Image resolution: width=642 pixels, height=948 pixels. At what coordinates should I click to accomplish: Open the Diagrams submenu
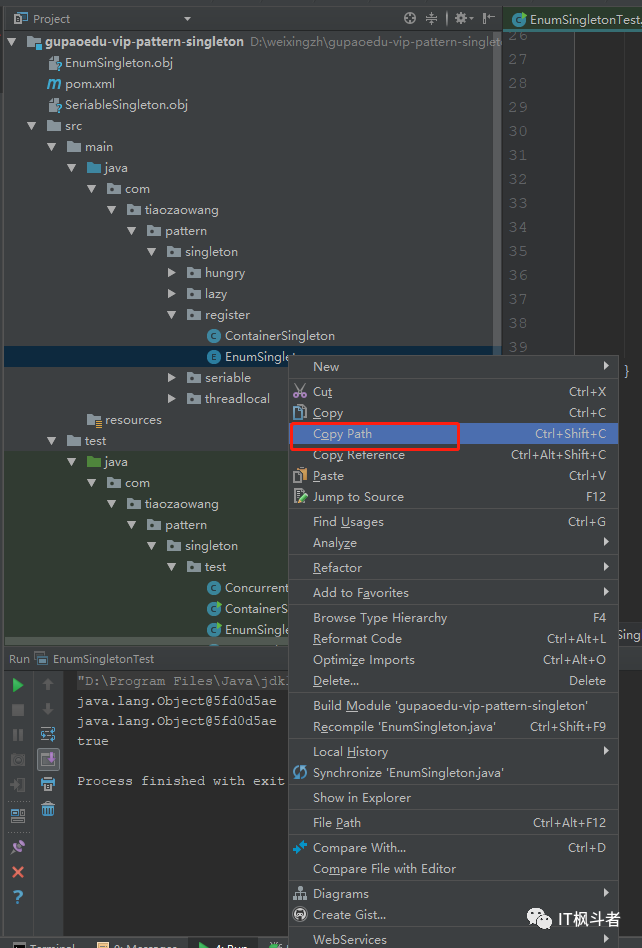(x=453, y=894)
